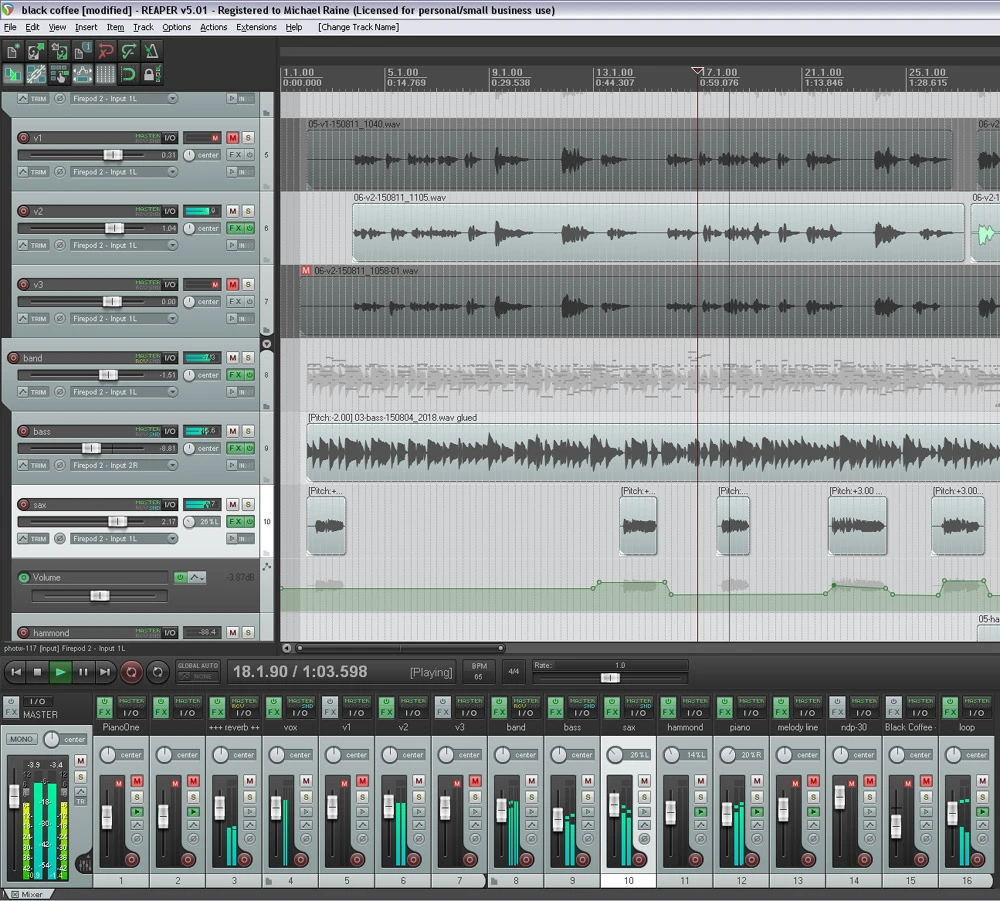Click the new project file icon
1000x901 pixels.
(13, 51)
